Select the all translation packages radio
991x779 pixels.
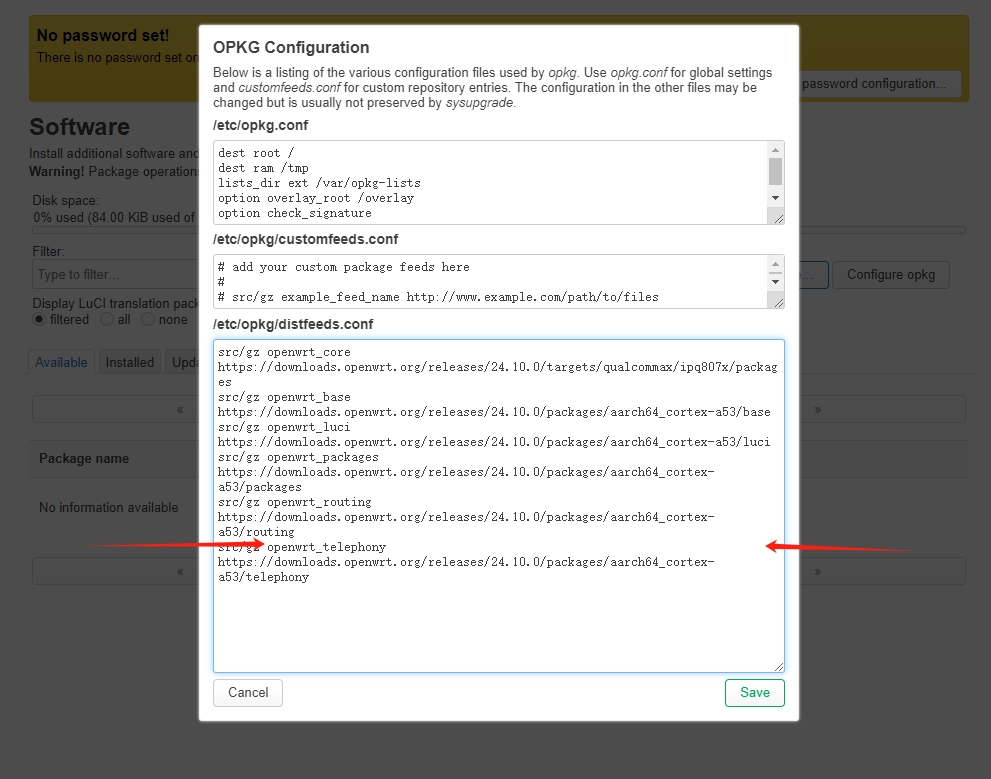107,319
